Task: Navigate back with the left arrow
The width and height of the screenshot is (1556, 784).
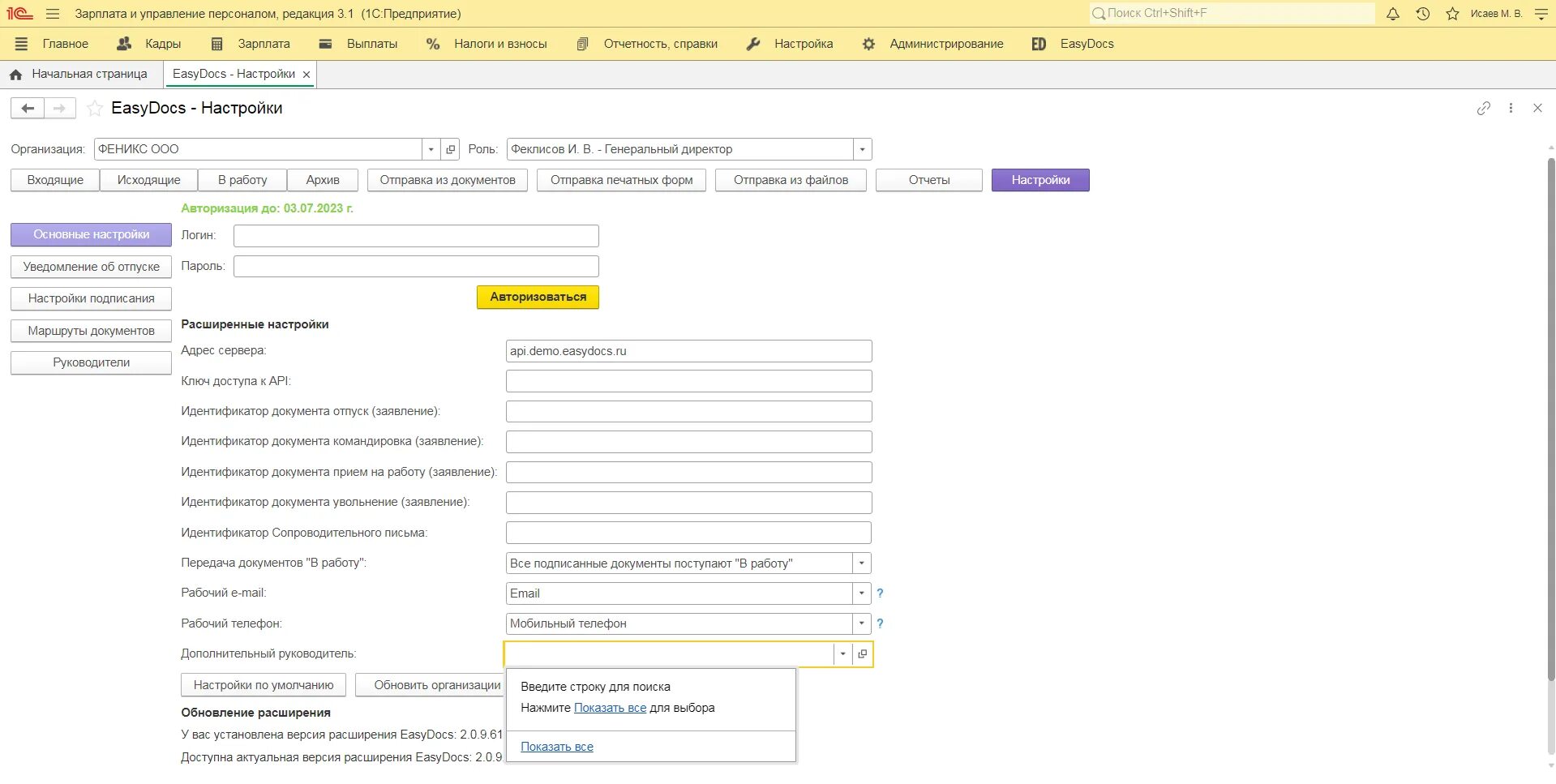Action: click(x=27, y=108)
